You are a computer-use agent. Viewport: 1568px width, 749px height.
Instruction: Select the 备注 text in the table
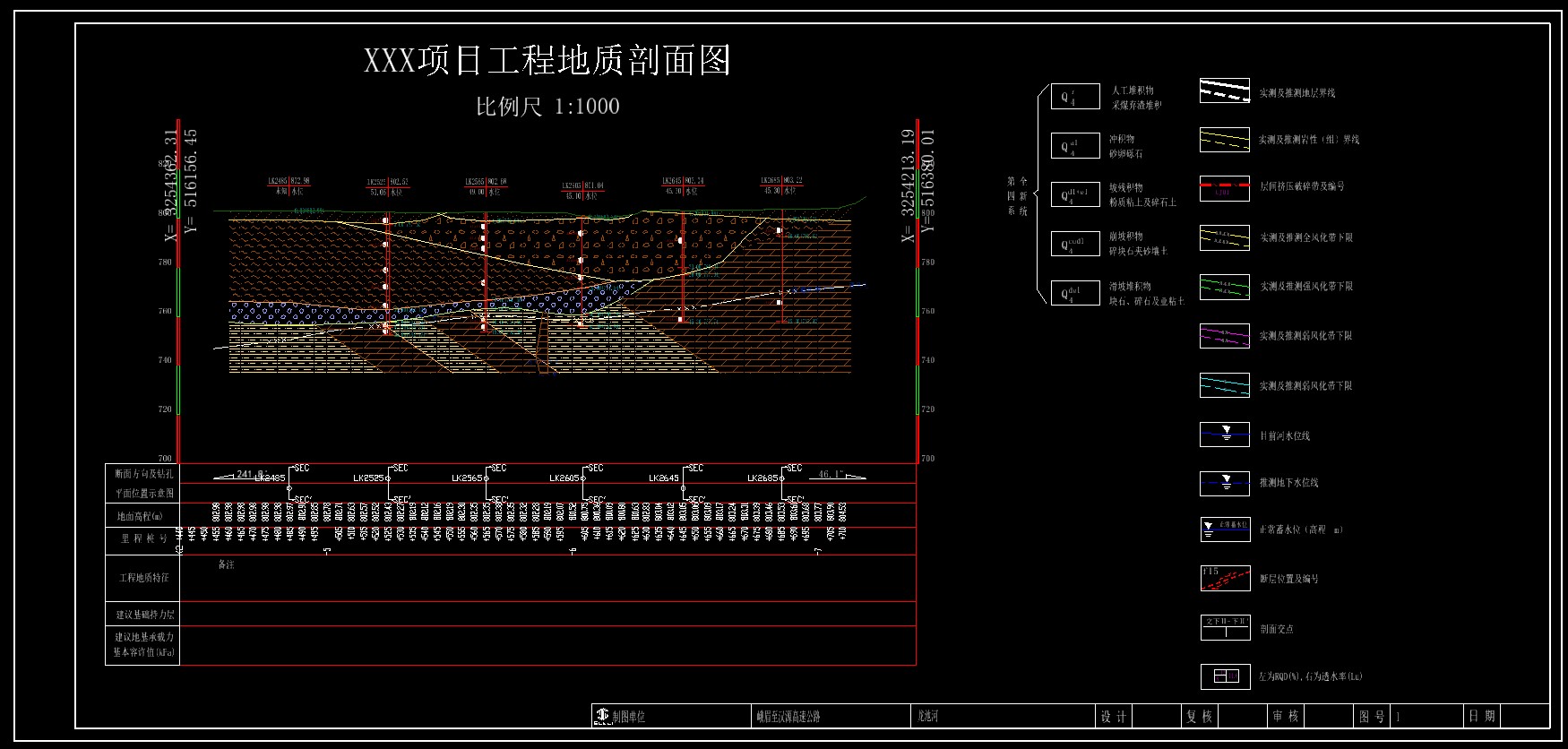(x=226, y=565)
